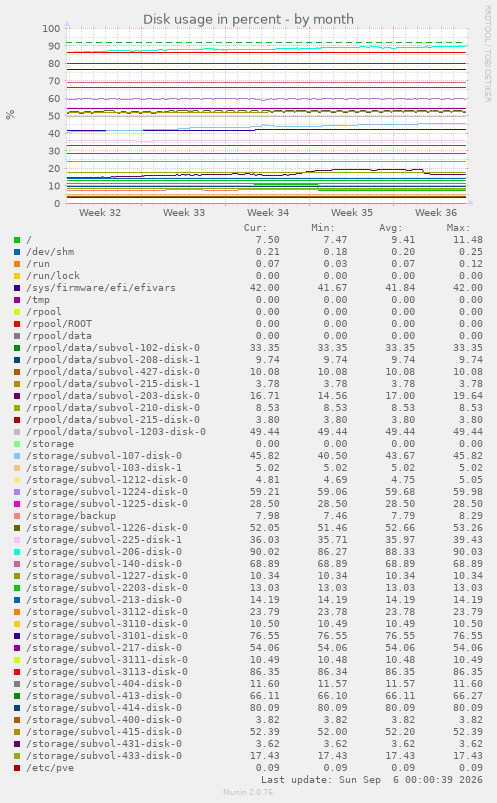Click the 19.64 max value for subvol-203-disk-0
Viewport: 497px width, 803px height.
click(x=467, y=396)
